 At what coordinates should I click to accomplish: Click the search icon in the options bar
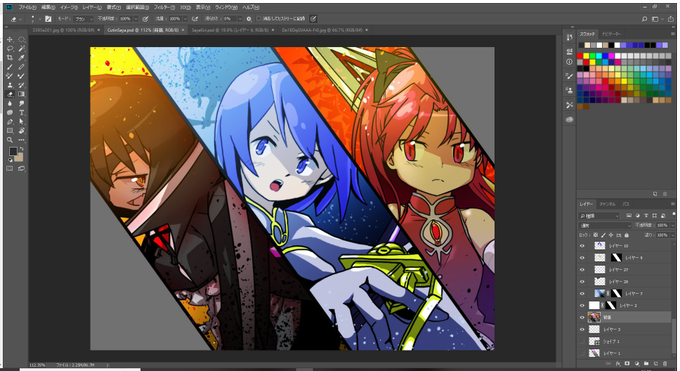tap(644, 19)
